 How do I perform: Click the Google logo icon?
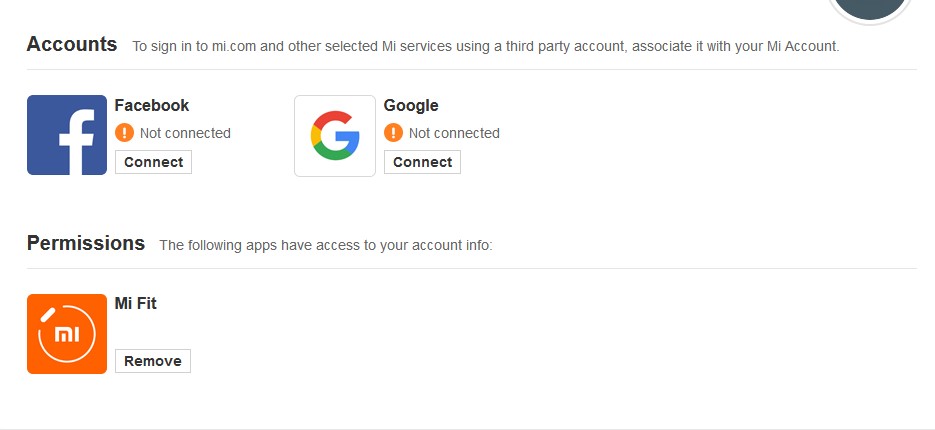click(x=335, y=136)
